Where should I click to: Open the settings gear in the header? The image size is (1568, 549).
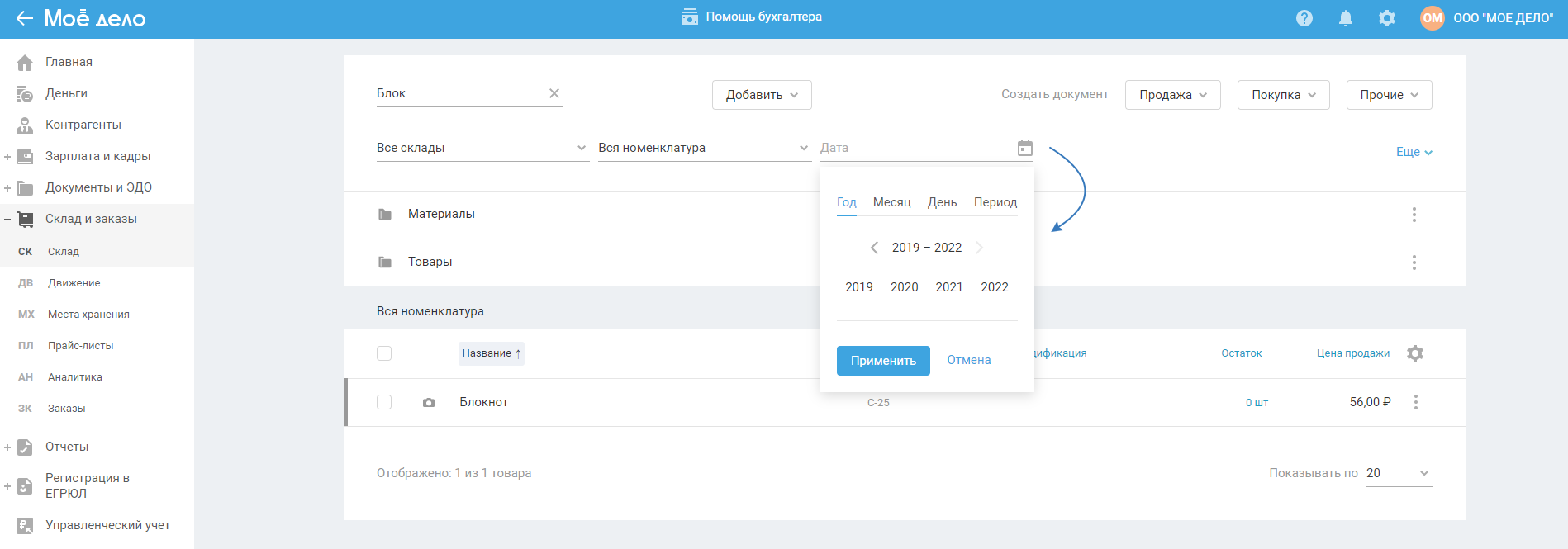pos(1387,18)
